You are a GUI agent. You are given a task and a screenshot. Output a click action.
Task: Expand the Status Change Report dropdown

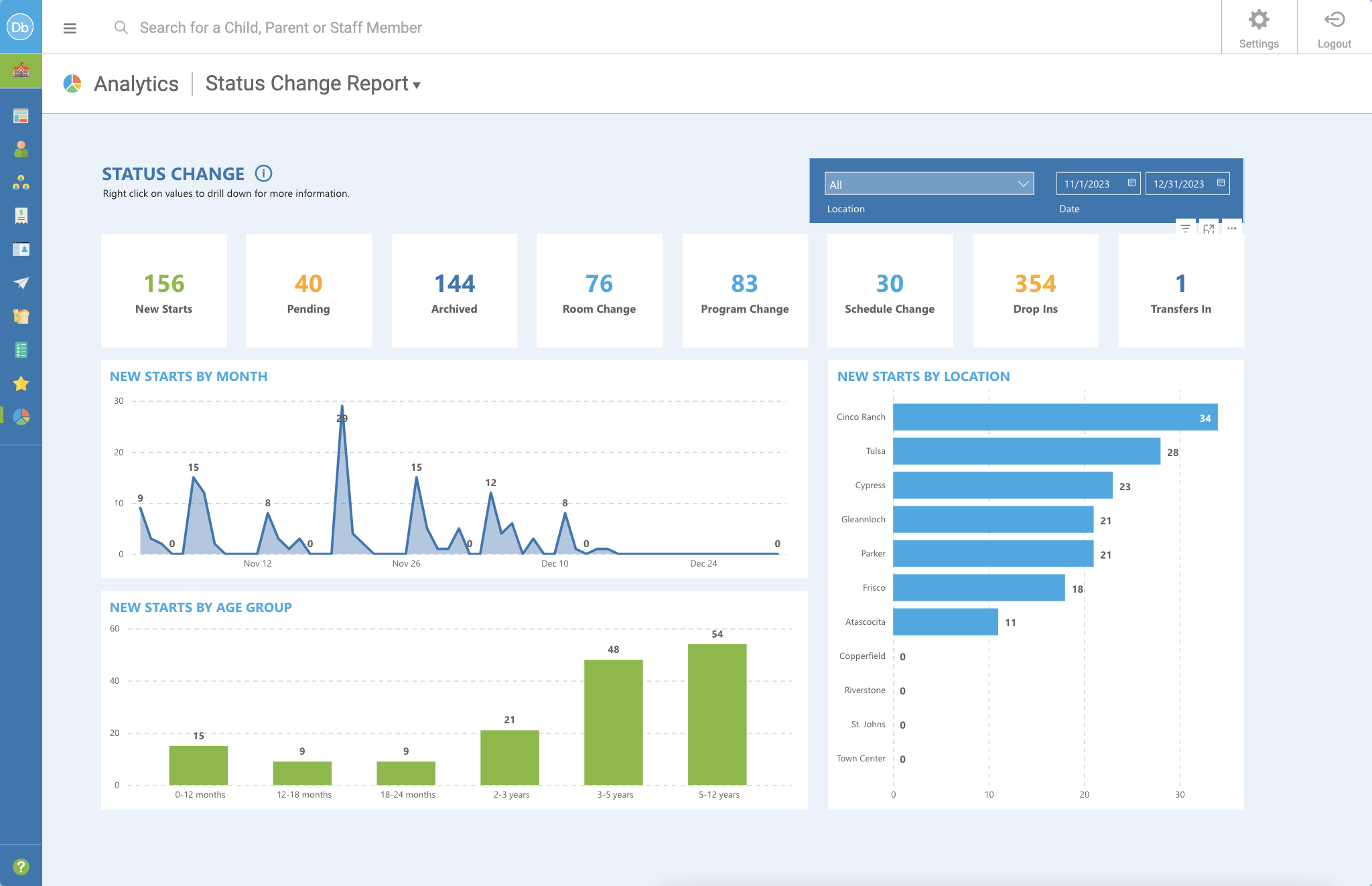click(417, 85)
